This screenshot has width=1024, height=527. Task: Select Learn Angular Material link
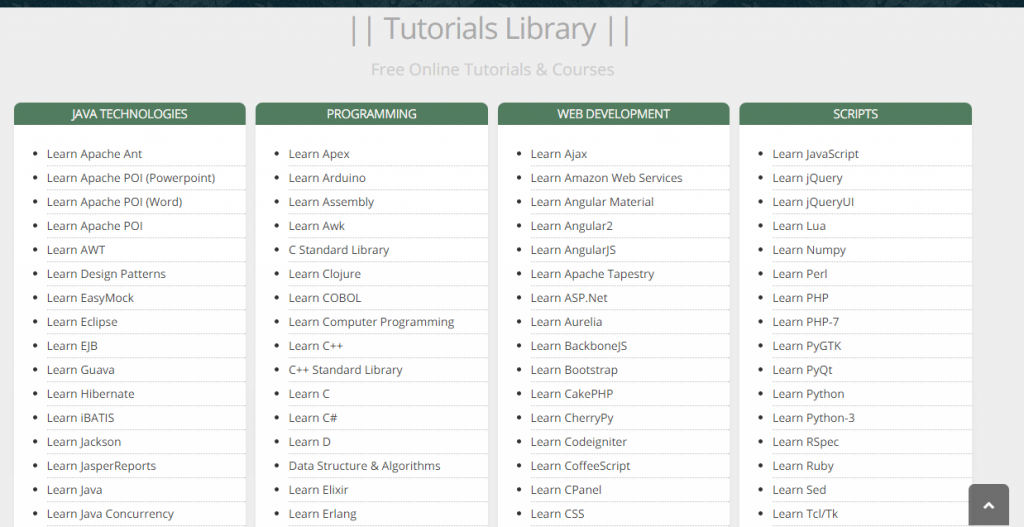(x=592, y=202)
